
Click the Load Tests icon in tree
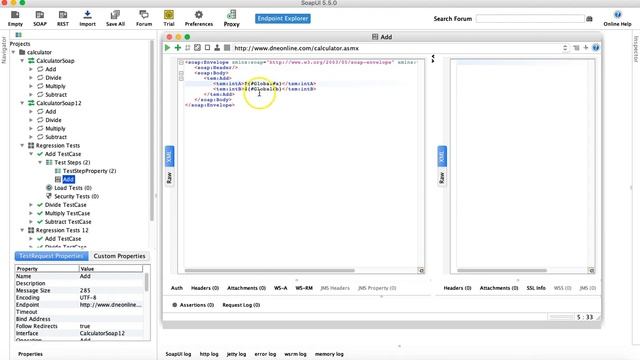49,188
